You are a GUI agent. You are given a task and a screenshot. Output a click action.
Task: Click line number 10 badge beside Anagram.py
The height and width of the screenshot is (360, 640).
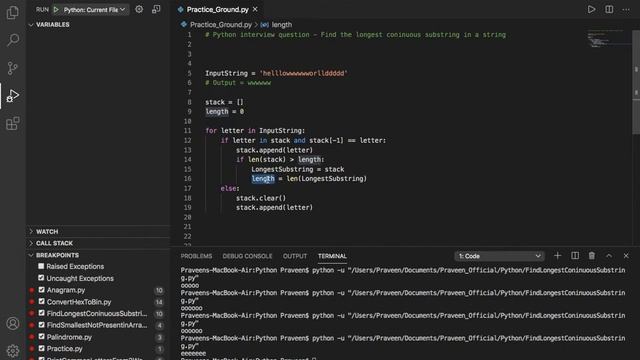click(159, 290)
